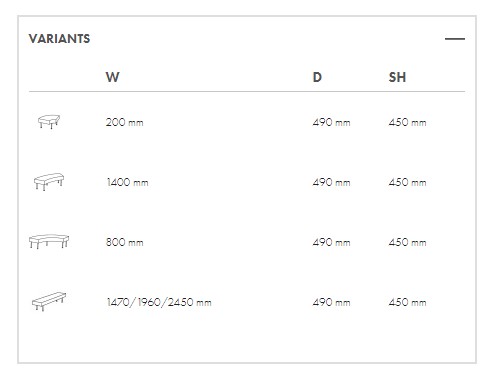Click the 1470/1960/2450 mm width value

point(159,302)
